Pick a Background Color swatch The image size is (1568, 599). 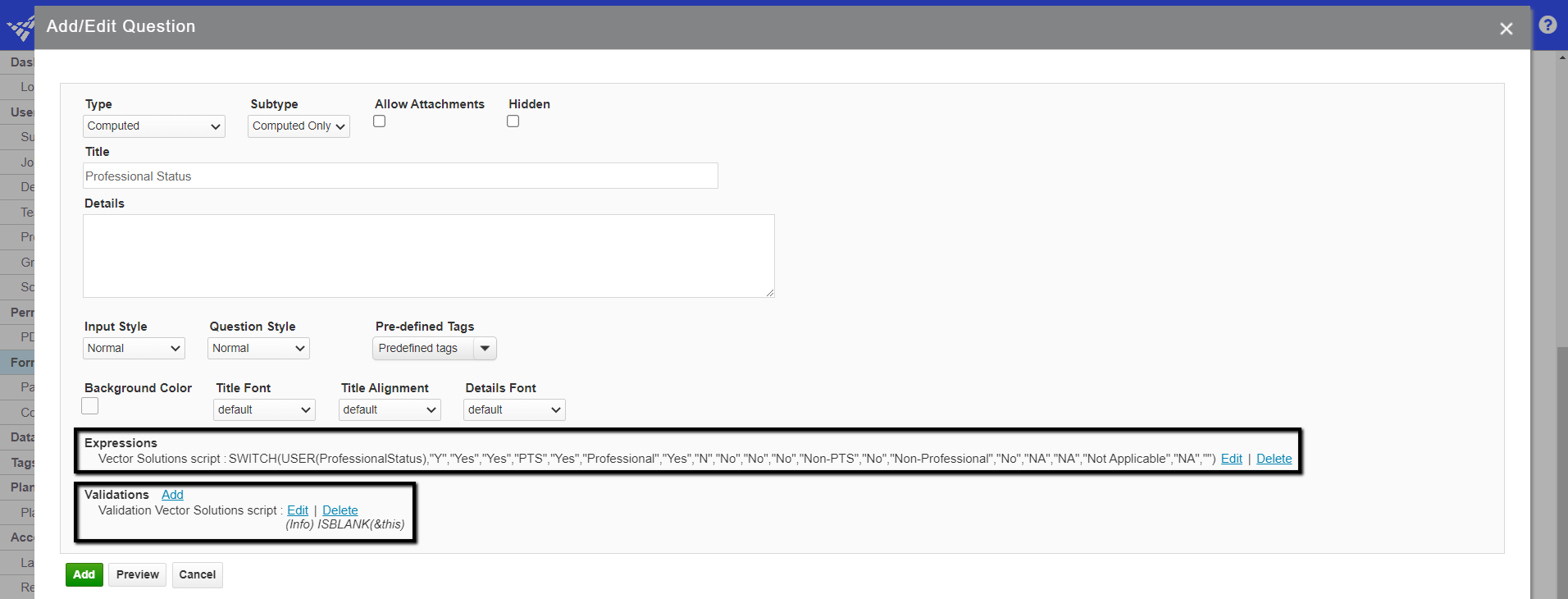pyautogui.click(x=90, y=406)
